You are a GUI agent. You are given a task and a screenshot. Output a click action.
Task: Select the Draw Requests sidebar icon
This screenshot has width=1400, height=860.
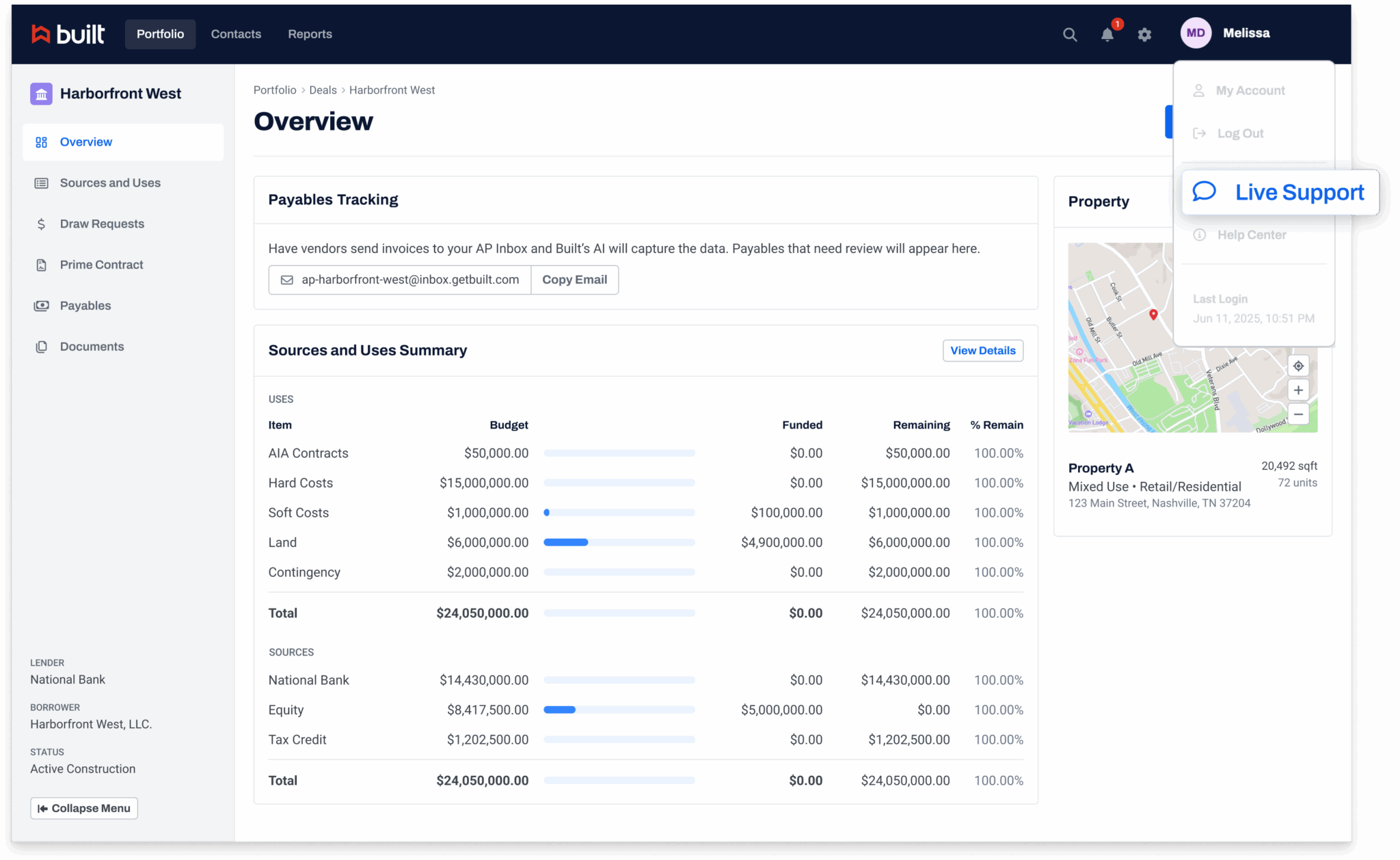coord(42,224)
